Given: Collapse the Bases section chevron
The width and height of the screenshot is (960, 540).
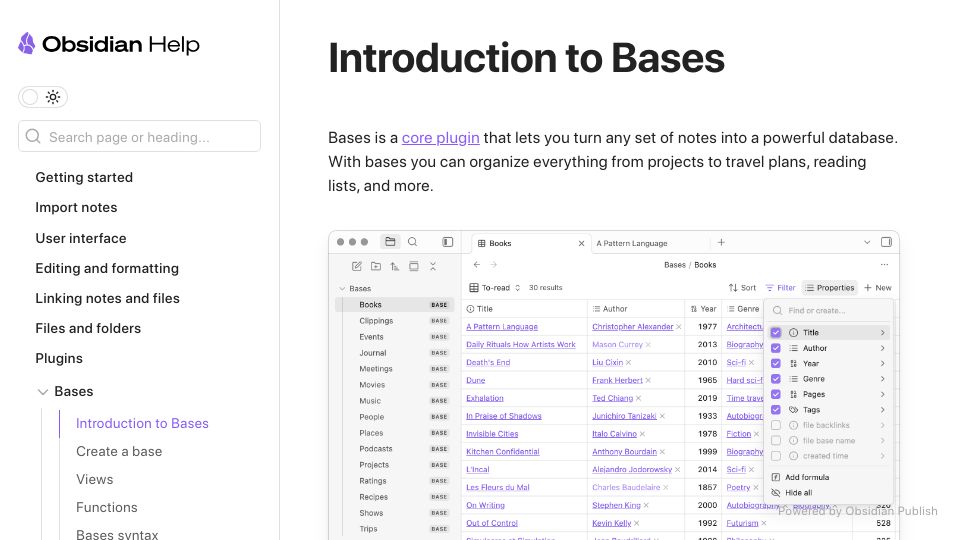Looking at the screenshot, I should click(42, 392).
